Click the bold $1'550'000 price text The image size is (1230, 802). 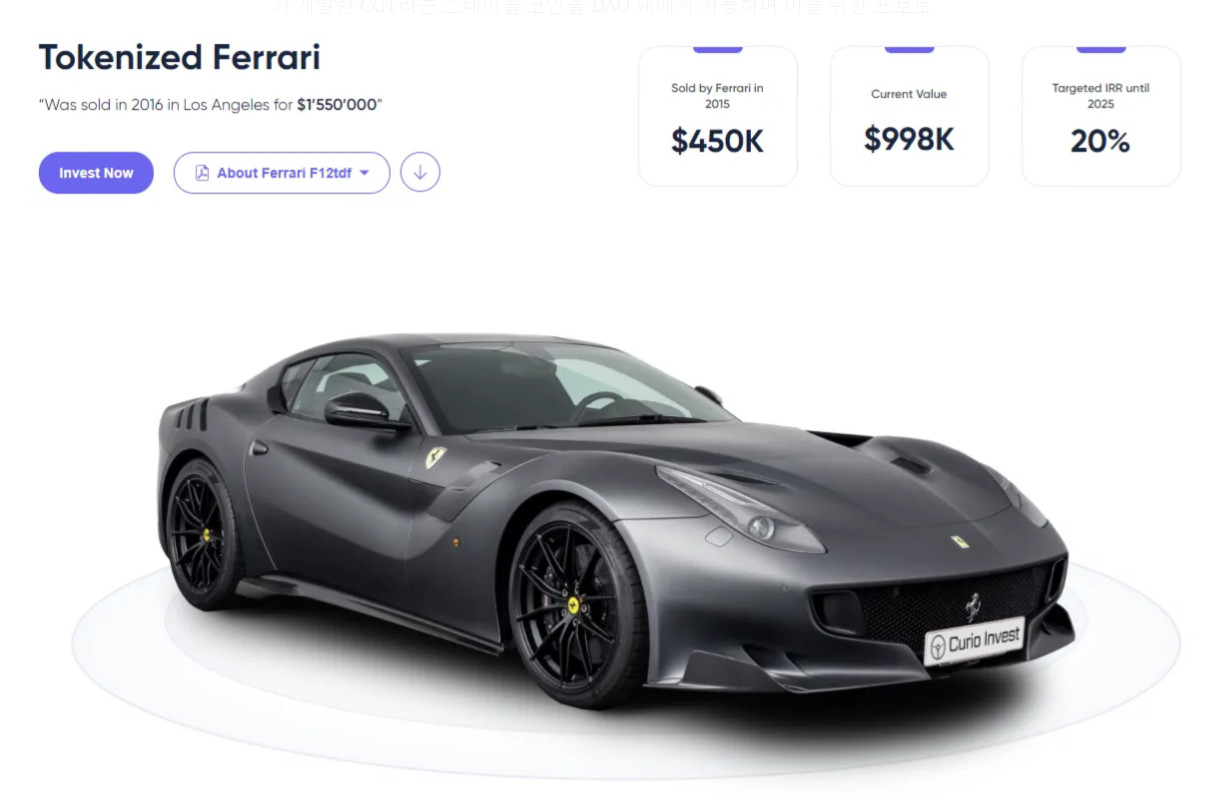[x=337, y=105]
